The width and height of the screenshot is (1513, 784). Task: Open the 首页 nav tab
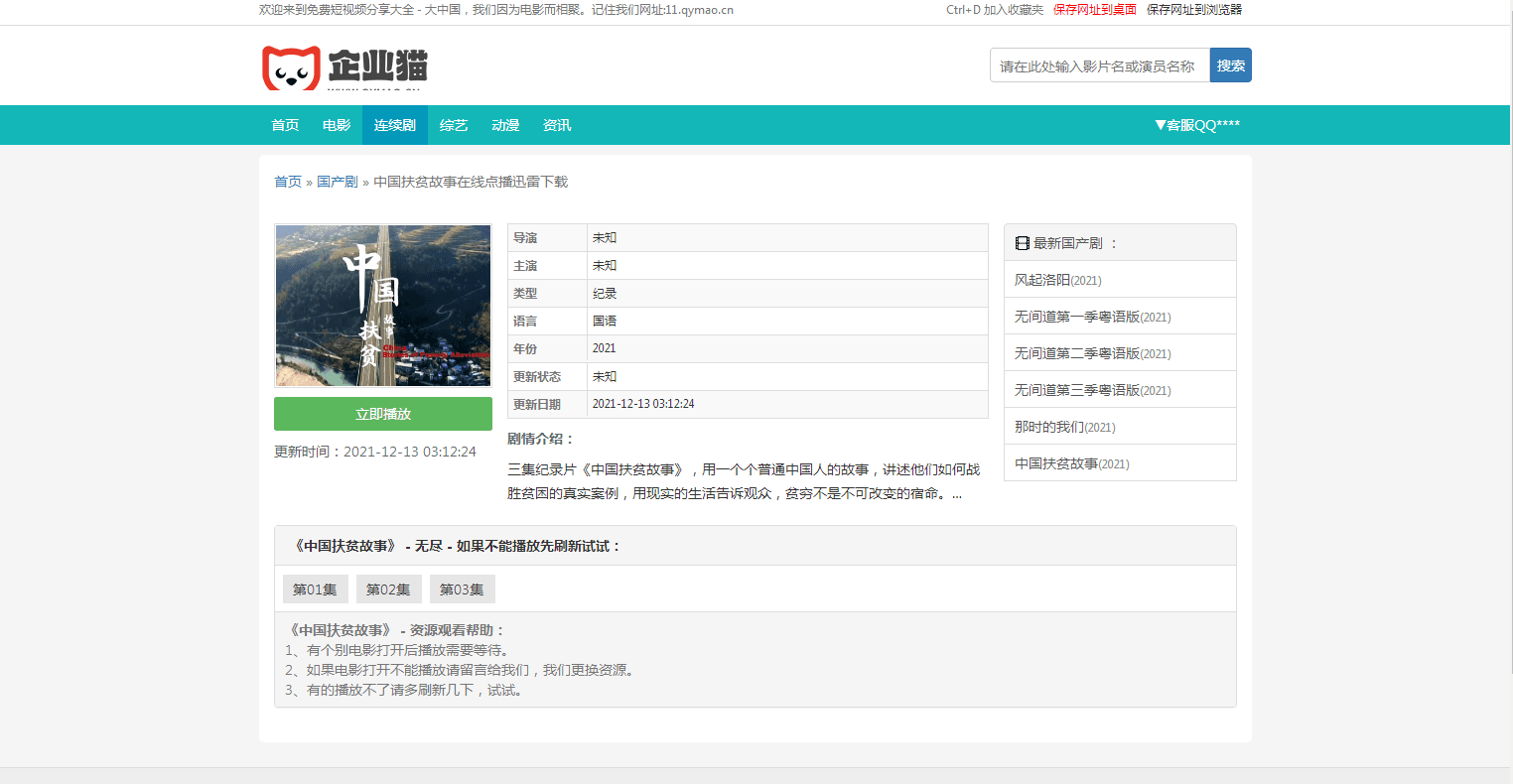tap(285, 125)
